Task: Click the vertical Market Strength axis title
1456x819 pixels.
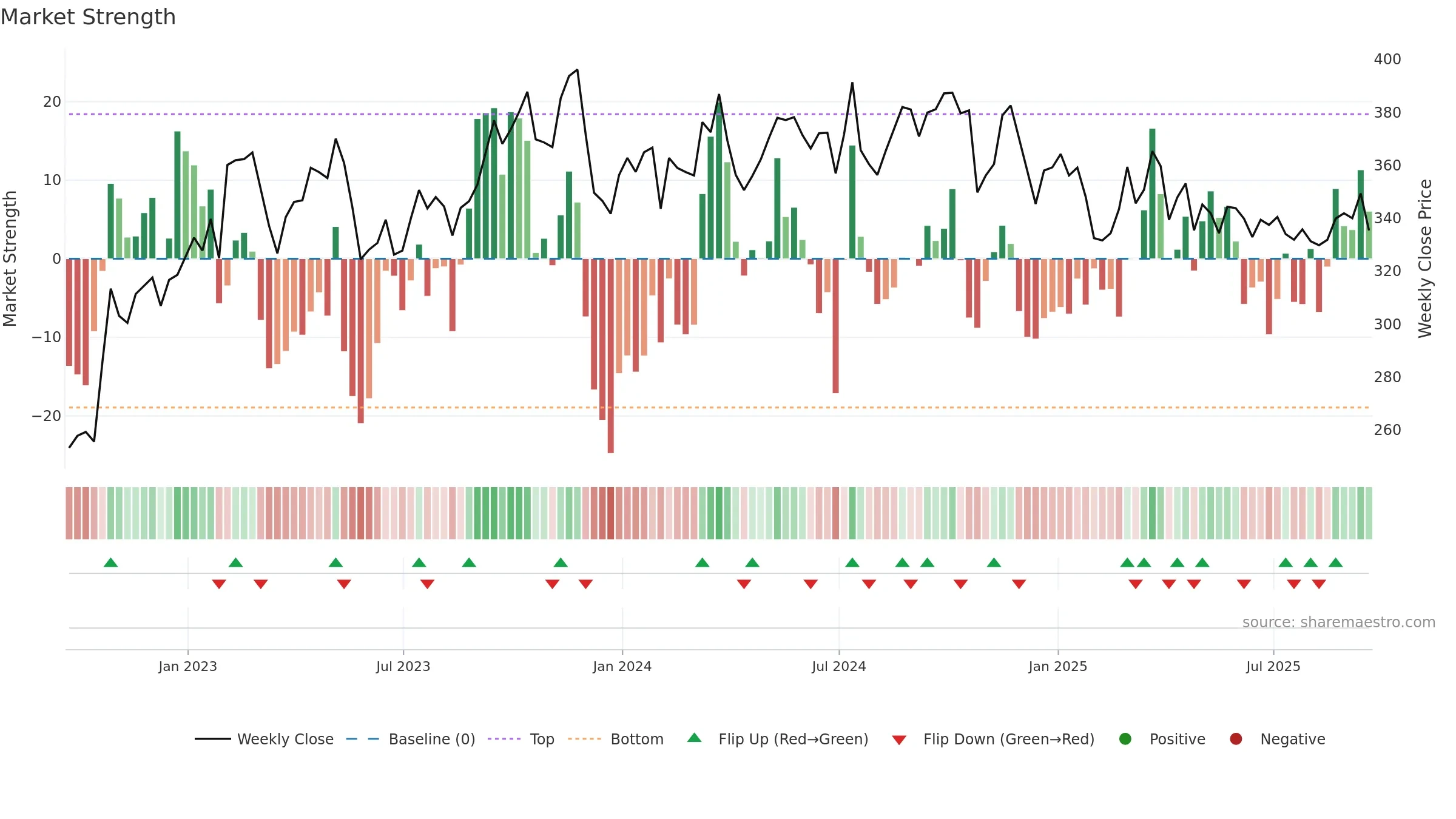Action: (x=10, y=258)
